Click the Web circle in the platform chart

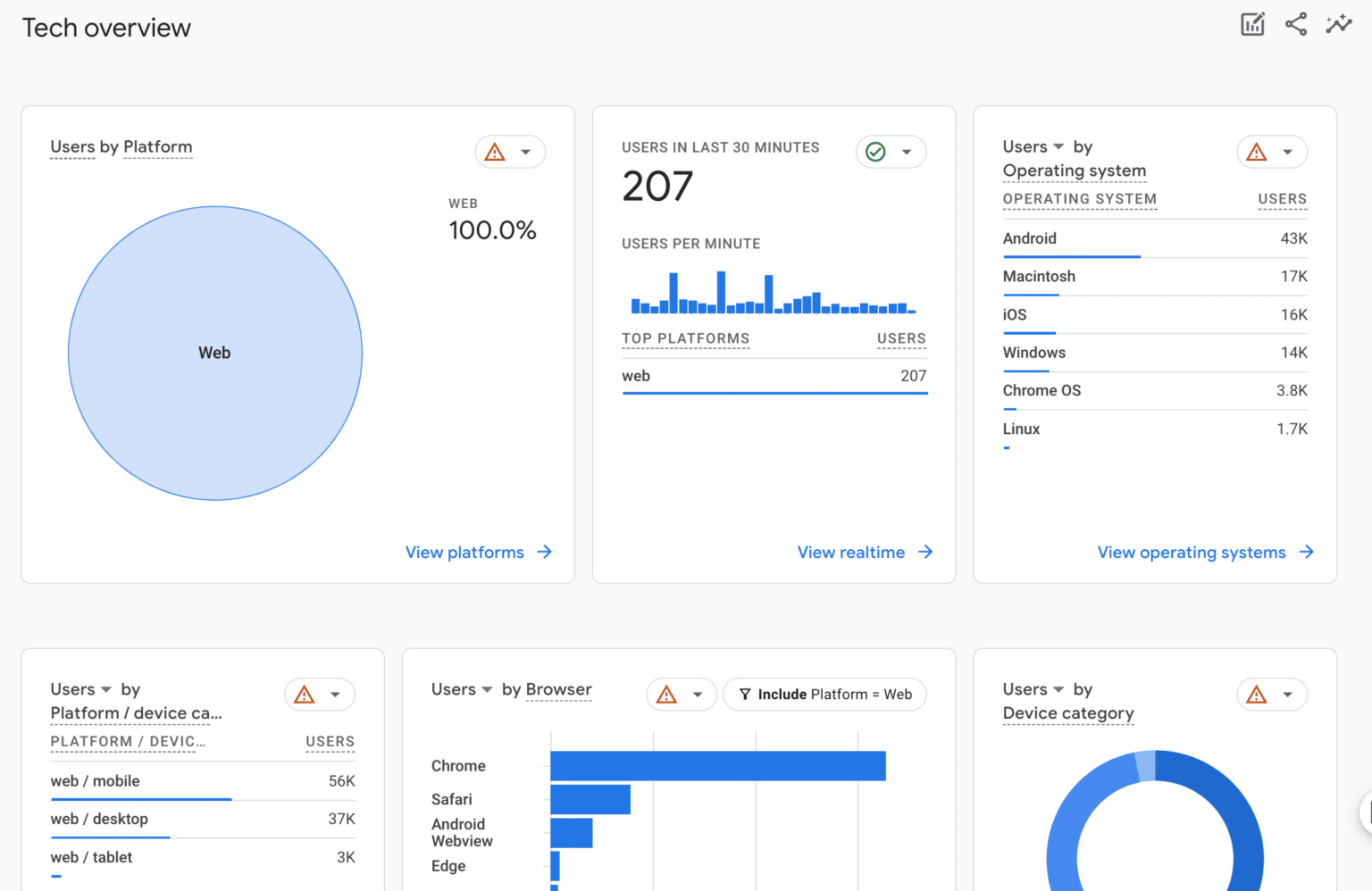[214, 352]
